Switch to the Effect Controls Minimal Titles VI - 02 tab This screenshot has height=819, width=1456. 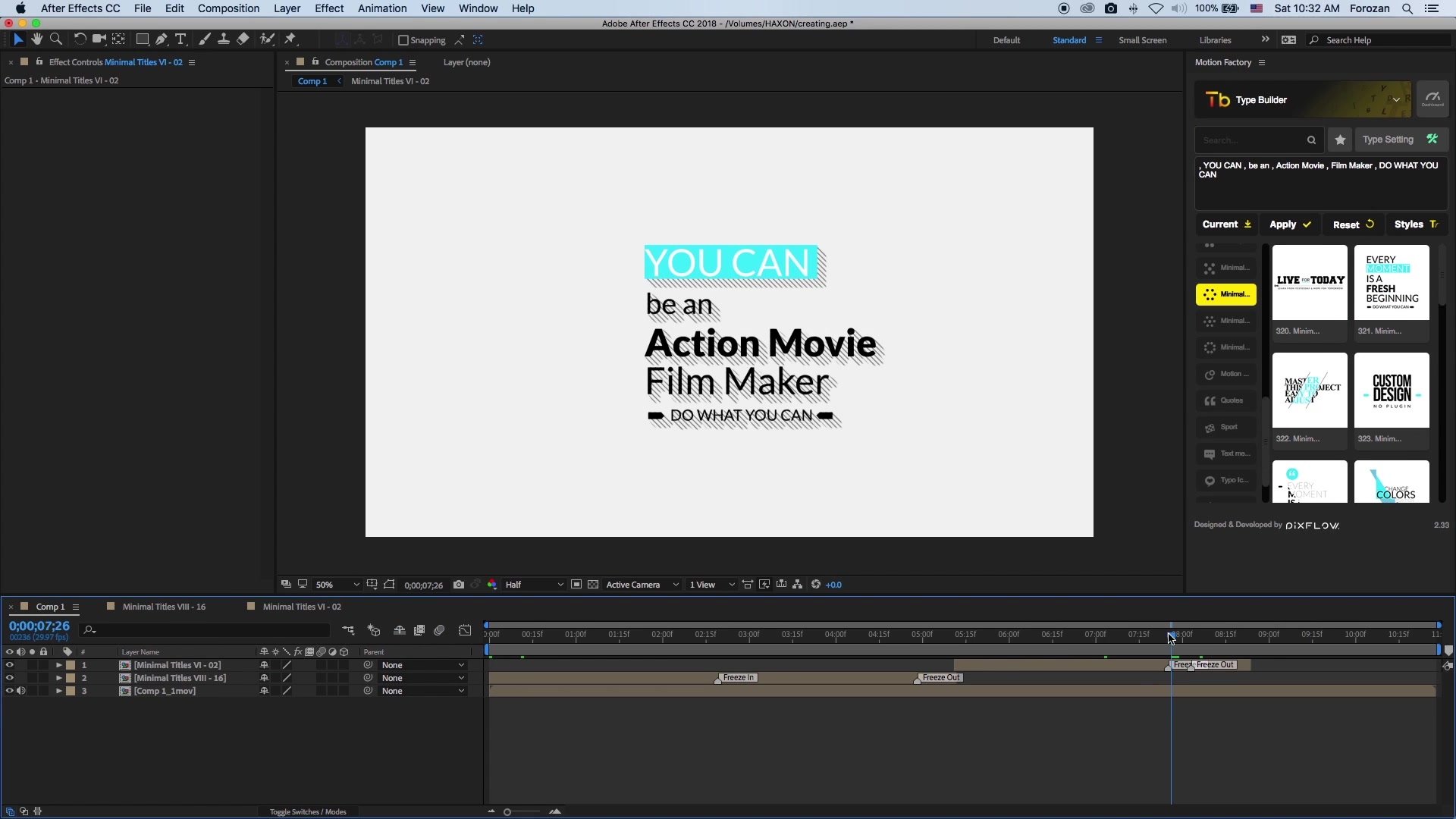[114, 62]
